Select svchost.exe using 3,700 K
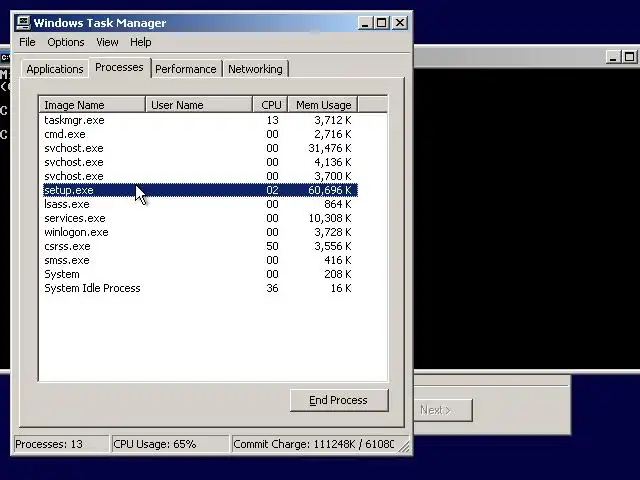640x480 pixels. point(200,176)
